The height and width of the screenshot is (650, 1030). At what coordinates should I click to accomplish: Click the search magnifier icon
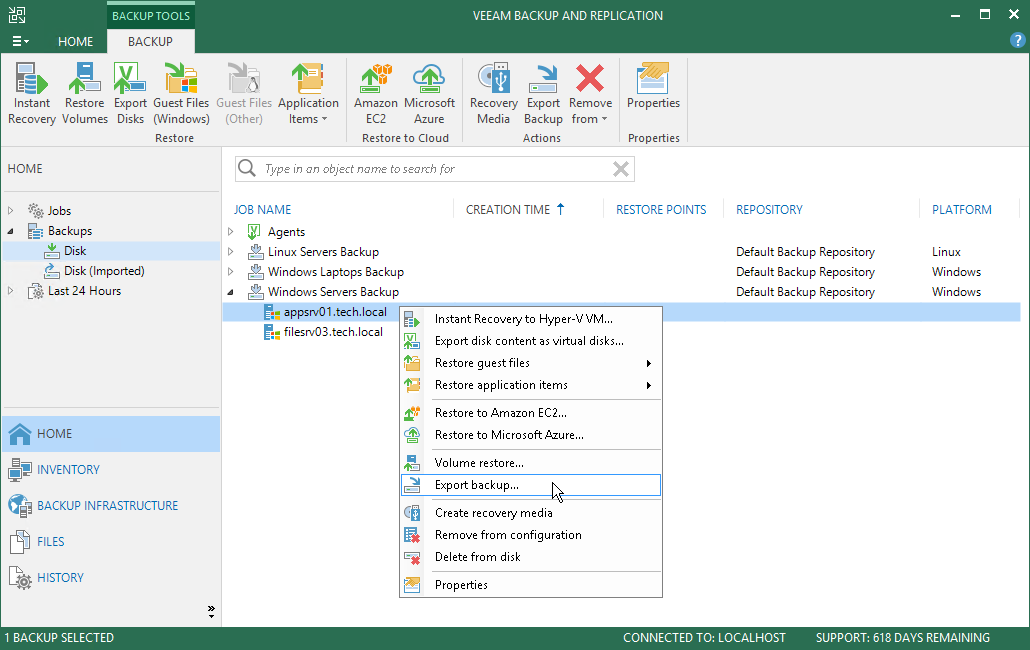tap(247, 169)
